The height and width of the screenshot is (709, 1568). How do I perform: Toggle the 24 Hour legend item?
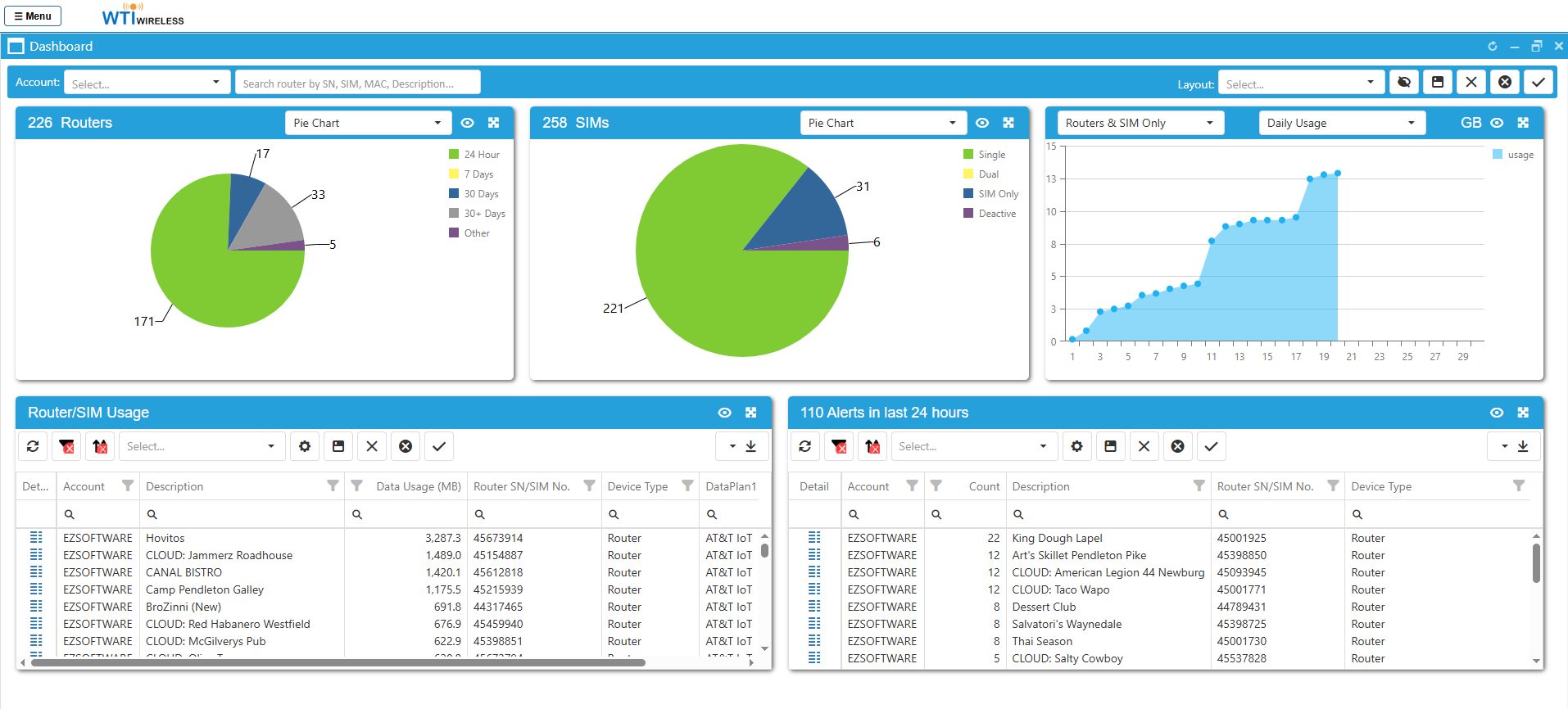point(474,155)
